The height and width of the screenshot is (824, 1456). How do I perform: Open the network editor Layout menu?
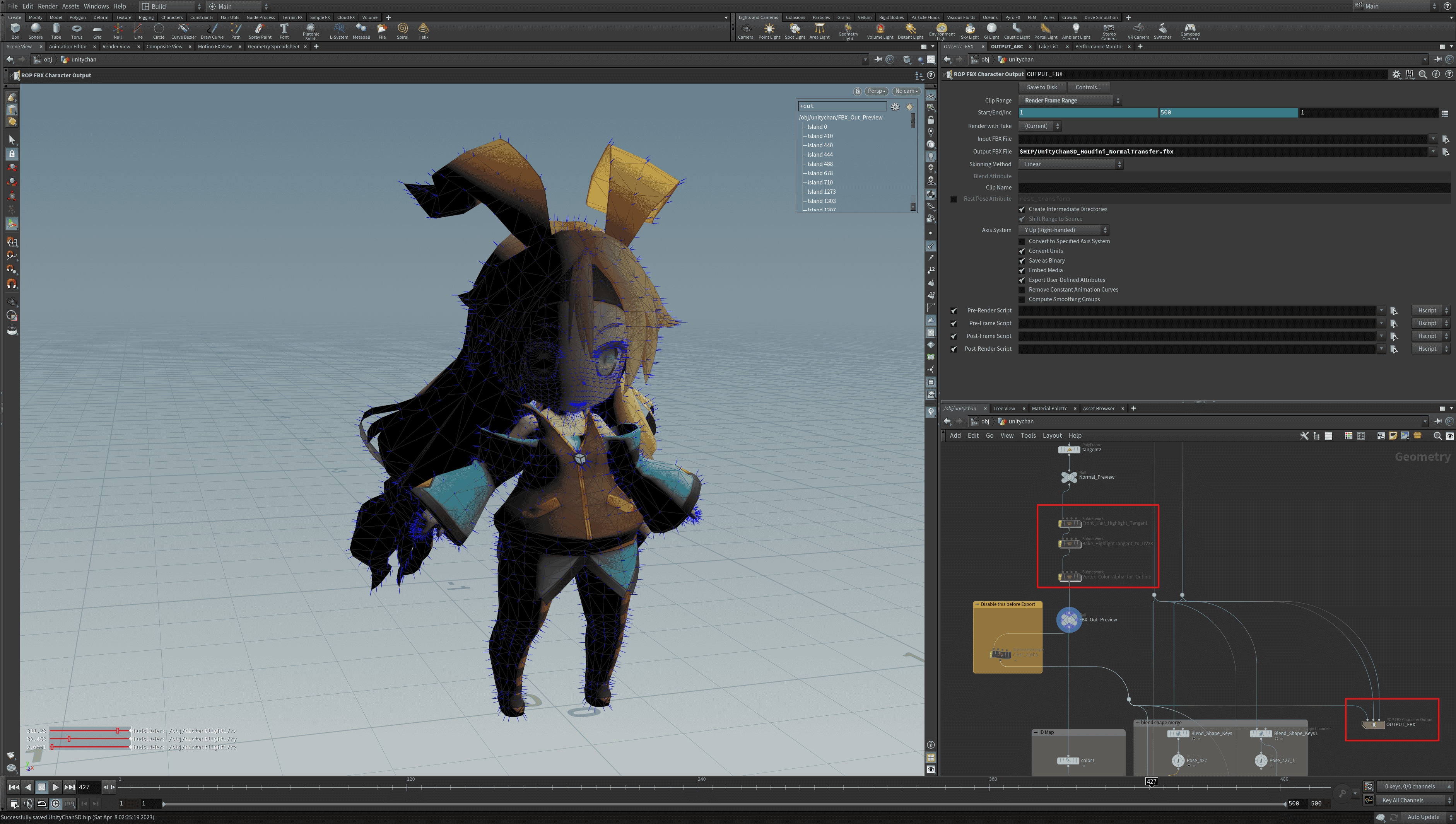click(1052, 436)
